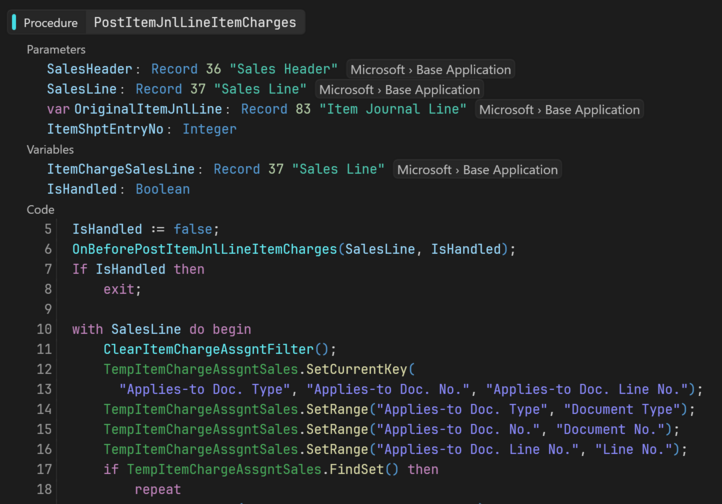Select the ItemShptEntryNo parameter name

tap(106, 129)
